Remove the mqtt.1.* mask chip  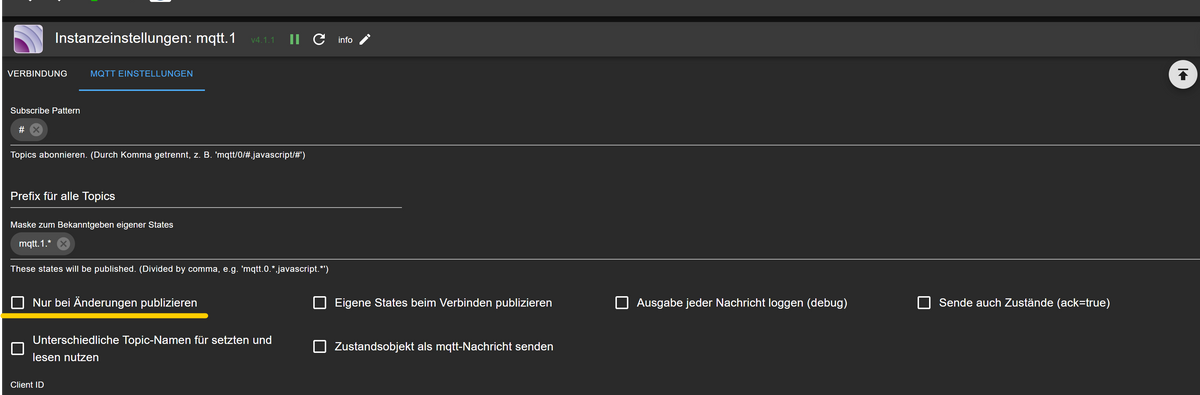(63, 244)
